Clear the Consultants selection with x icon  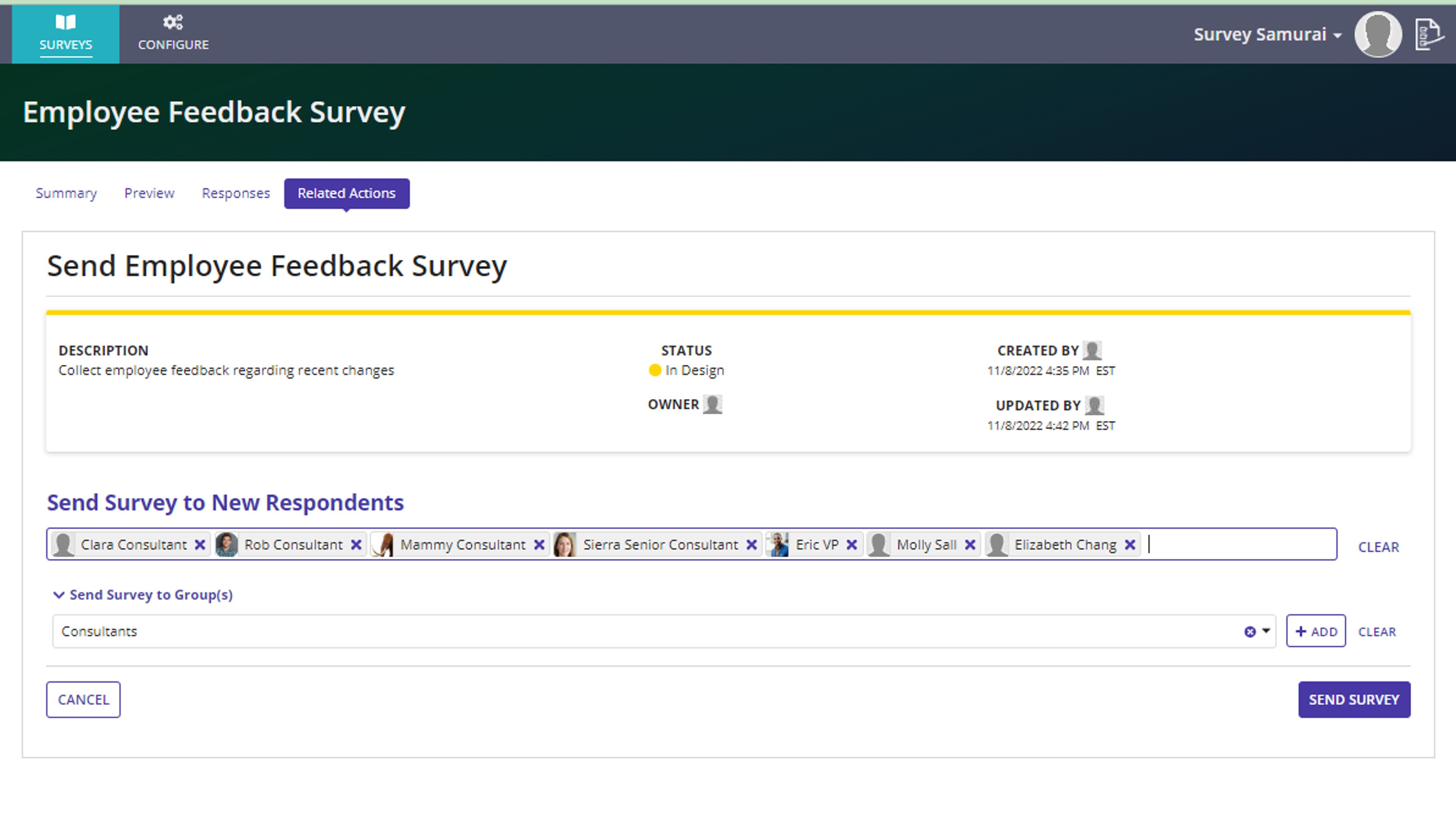[x=1250, y=631]
